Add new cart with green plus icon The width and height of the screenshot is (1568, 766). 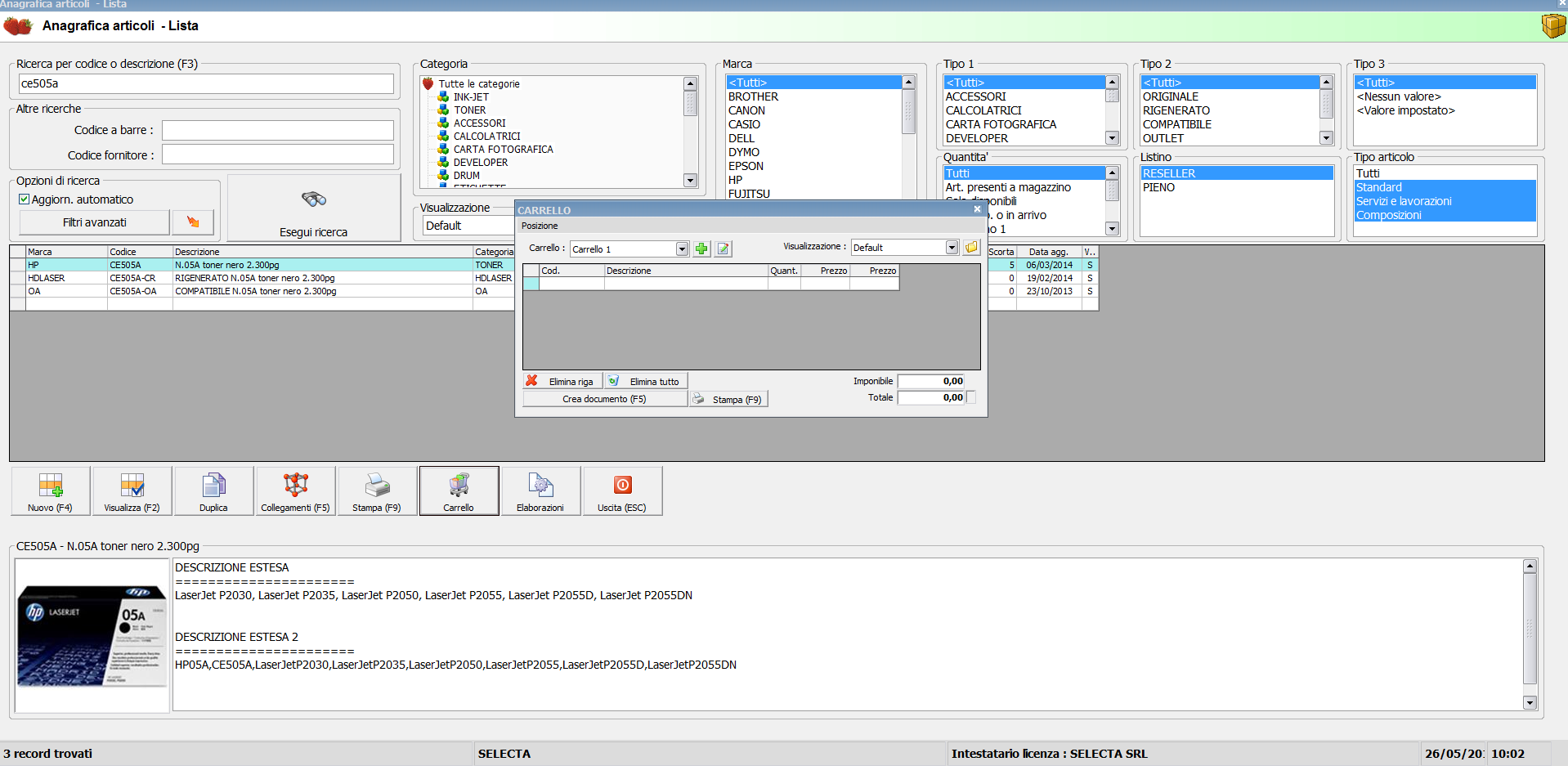[701, 249]
